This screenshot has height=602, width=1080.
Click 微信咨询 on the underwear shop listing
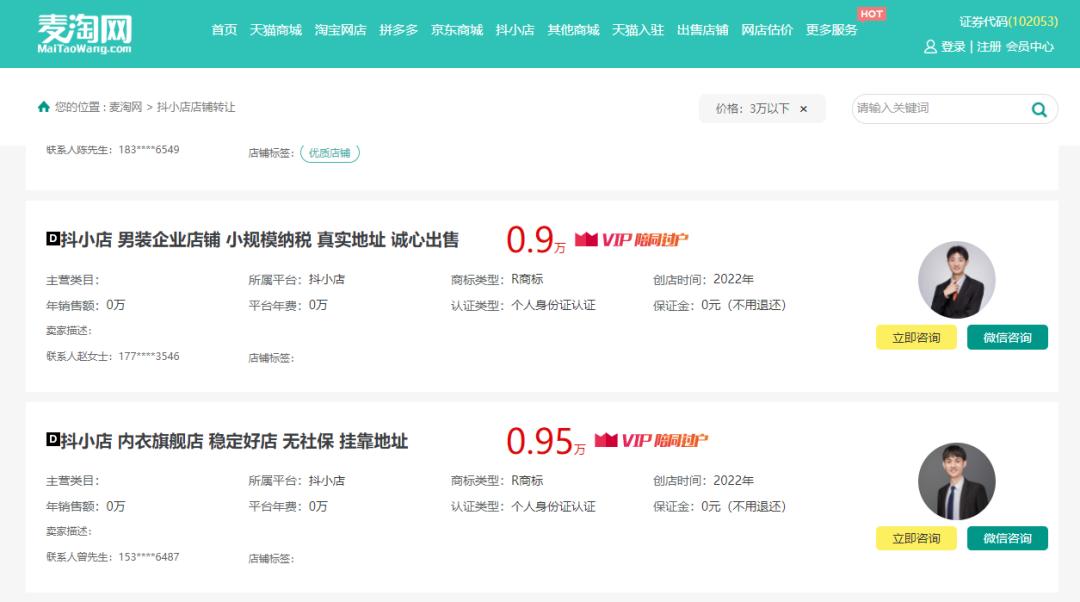(x=1008, y=538)
